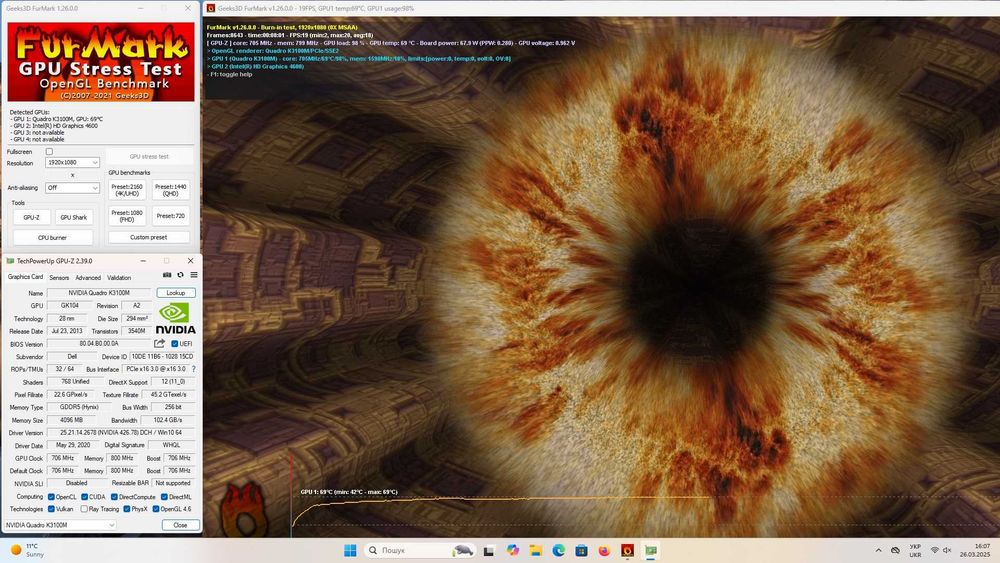This screenshot has width=1000, height=563.
Task: Launch Copilot from the taskbar
Action: pyautogui.click(x=513, y=550)
